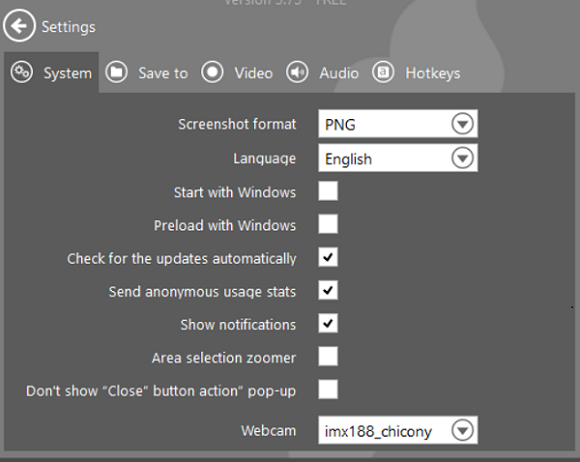The image size is (580, 462).
Task: Click the Start with Windows label
Action: click(235, 192)
